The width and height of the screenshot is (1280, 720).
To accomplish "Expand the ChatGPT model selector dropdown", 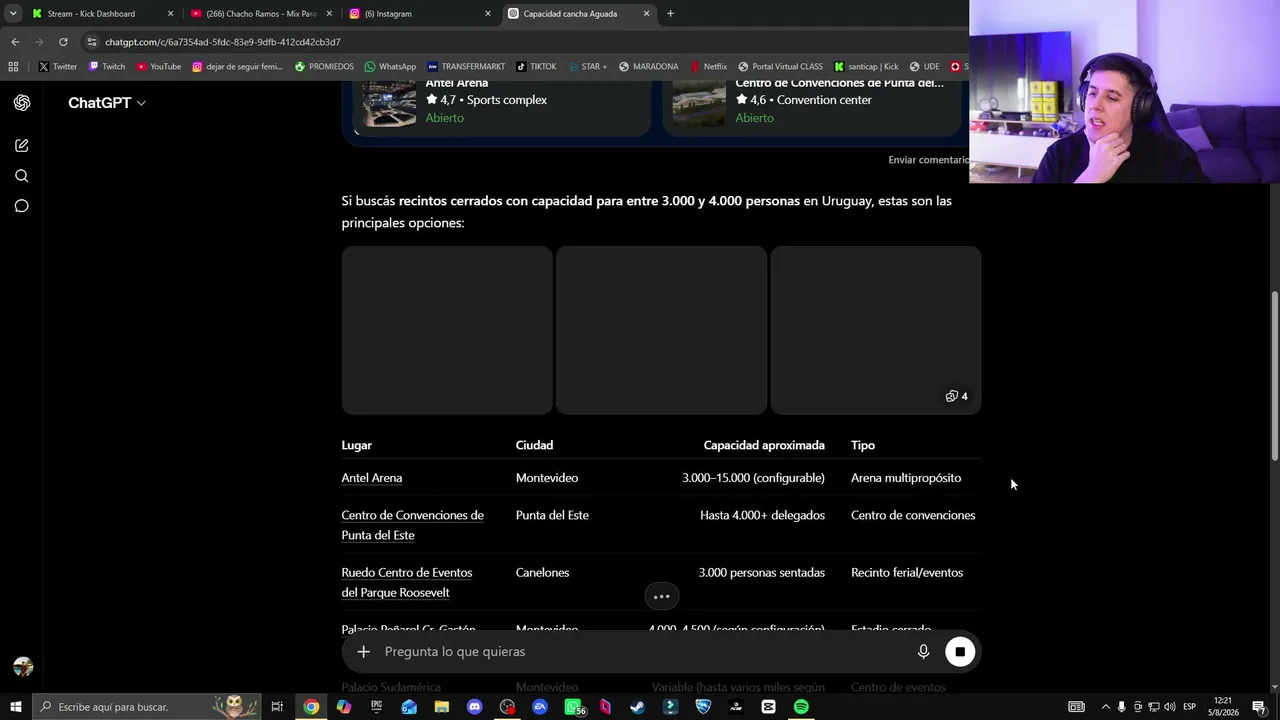I will click(x=107, y=103).
